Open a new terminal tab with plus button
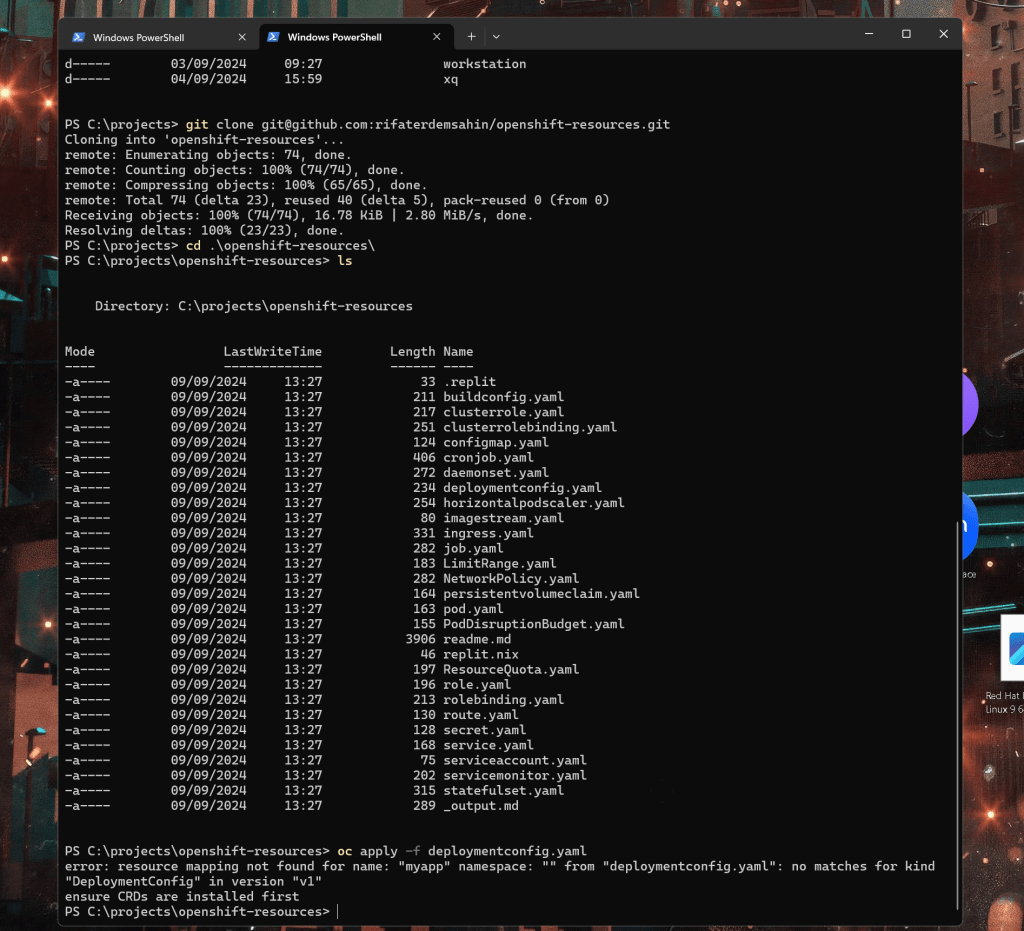1024x931 pixels. (x=471, y=37)
